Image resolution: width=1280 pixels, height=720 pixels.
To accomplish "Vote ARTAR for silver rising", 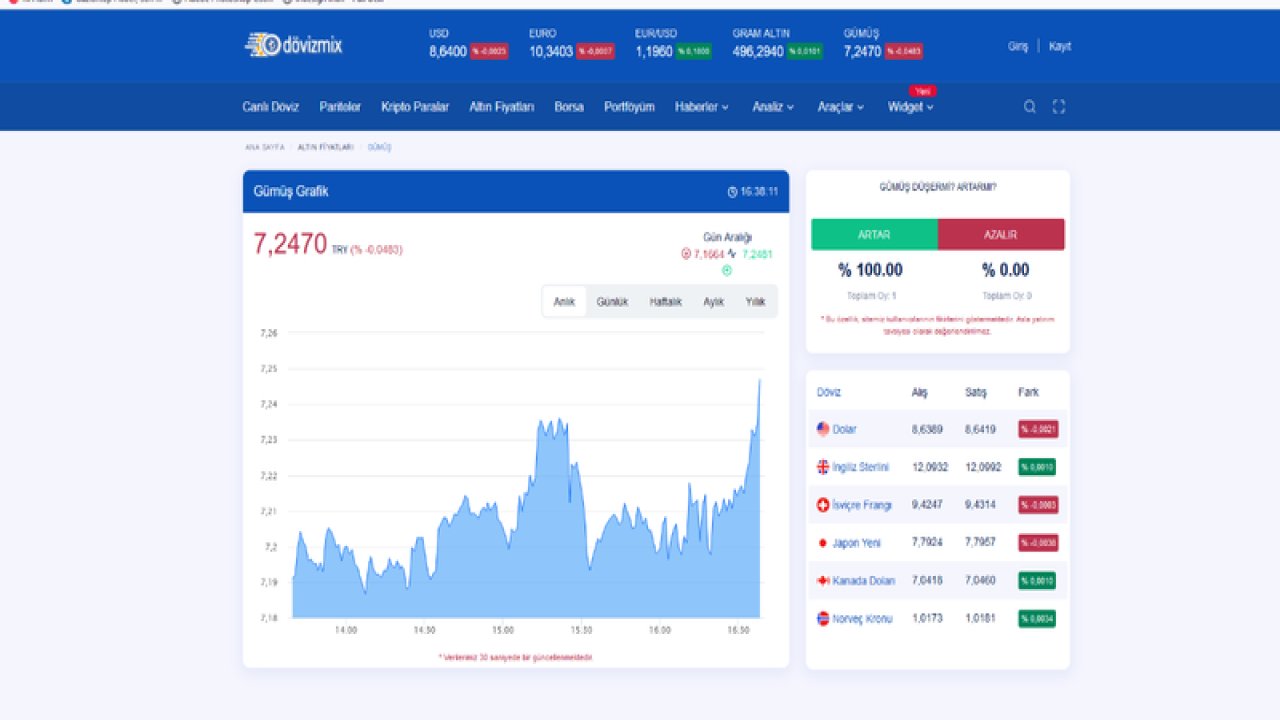I will click(x=874, y=234).
